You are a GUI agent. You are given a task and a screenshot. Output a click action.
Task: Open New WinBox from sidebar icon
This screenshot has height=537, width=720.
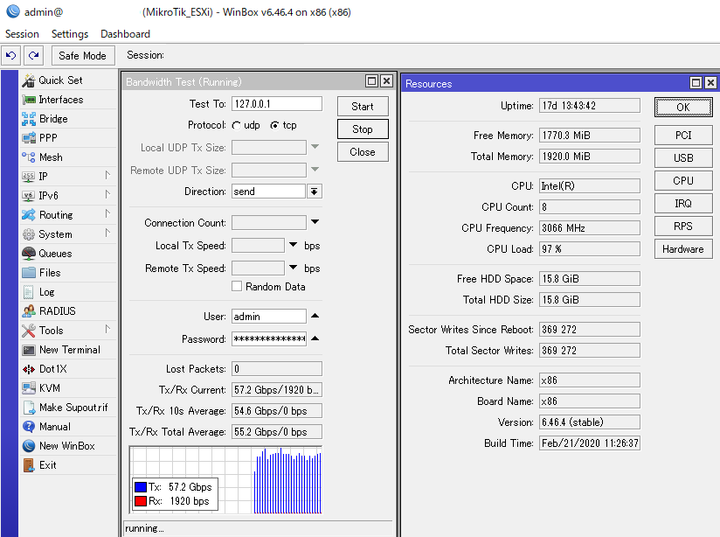coord(28,446)
